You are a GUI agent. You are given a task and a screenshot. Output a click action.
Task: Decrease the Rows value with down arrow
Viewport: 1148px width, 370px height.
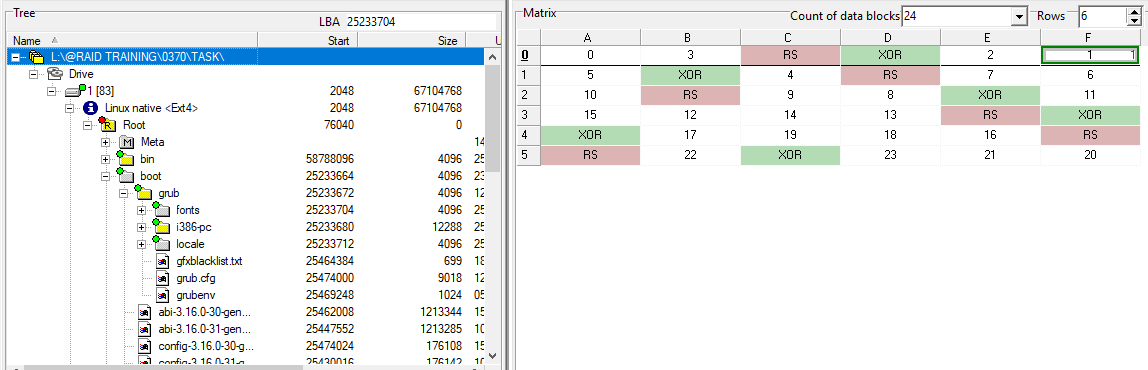tap(1133, 21)
